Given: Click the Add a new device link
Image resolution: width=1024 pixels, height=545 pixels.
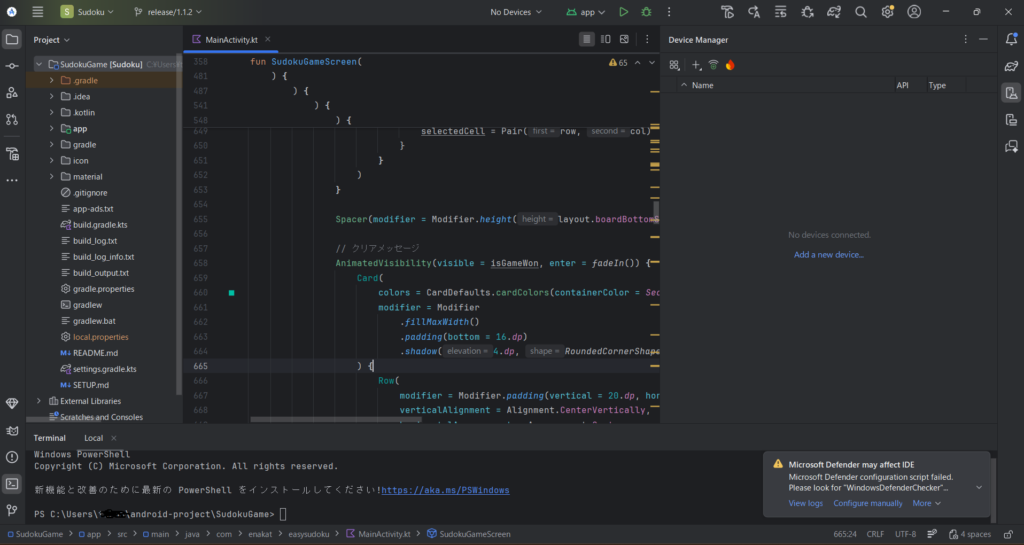Looking at the screenshot, I should pos(829,255).
